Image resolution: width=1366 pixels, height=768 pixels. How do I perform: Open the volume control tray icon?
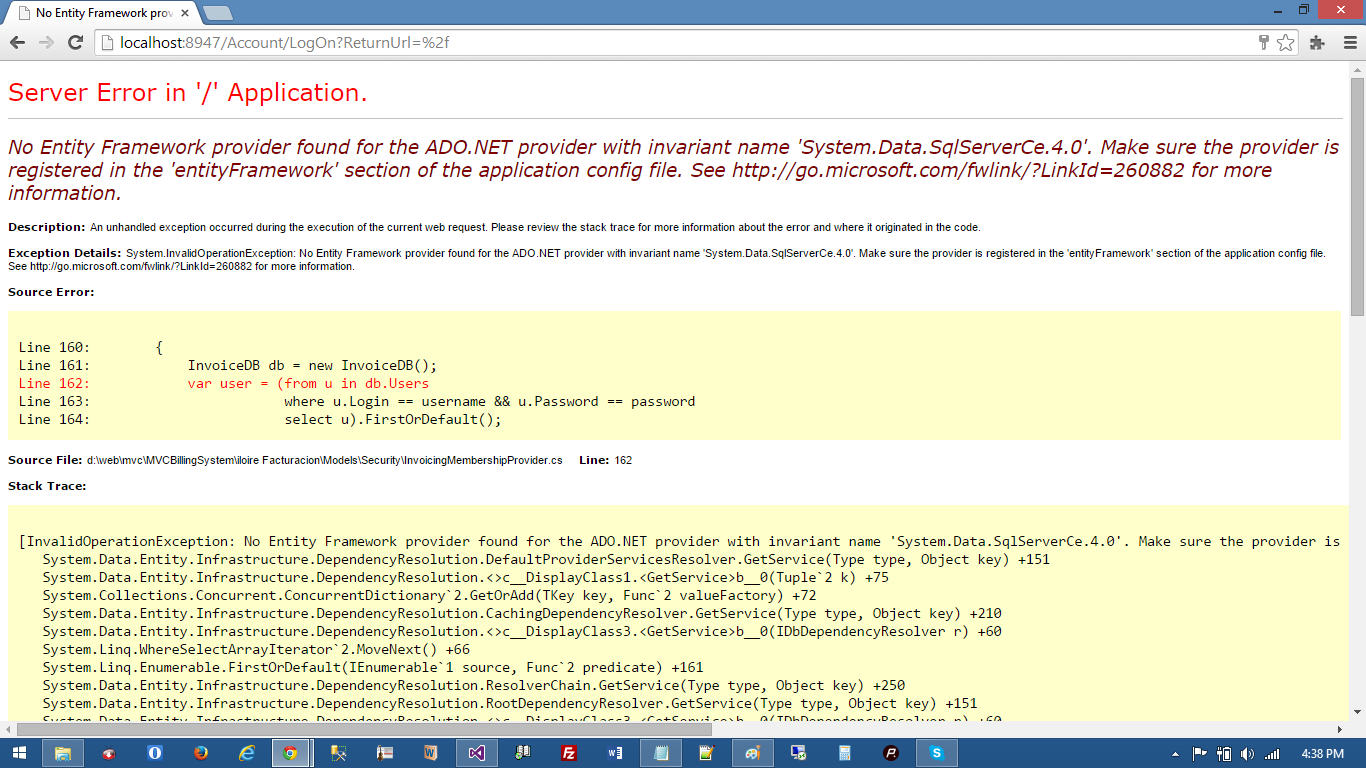pos(1247,754)
